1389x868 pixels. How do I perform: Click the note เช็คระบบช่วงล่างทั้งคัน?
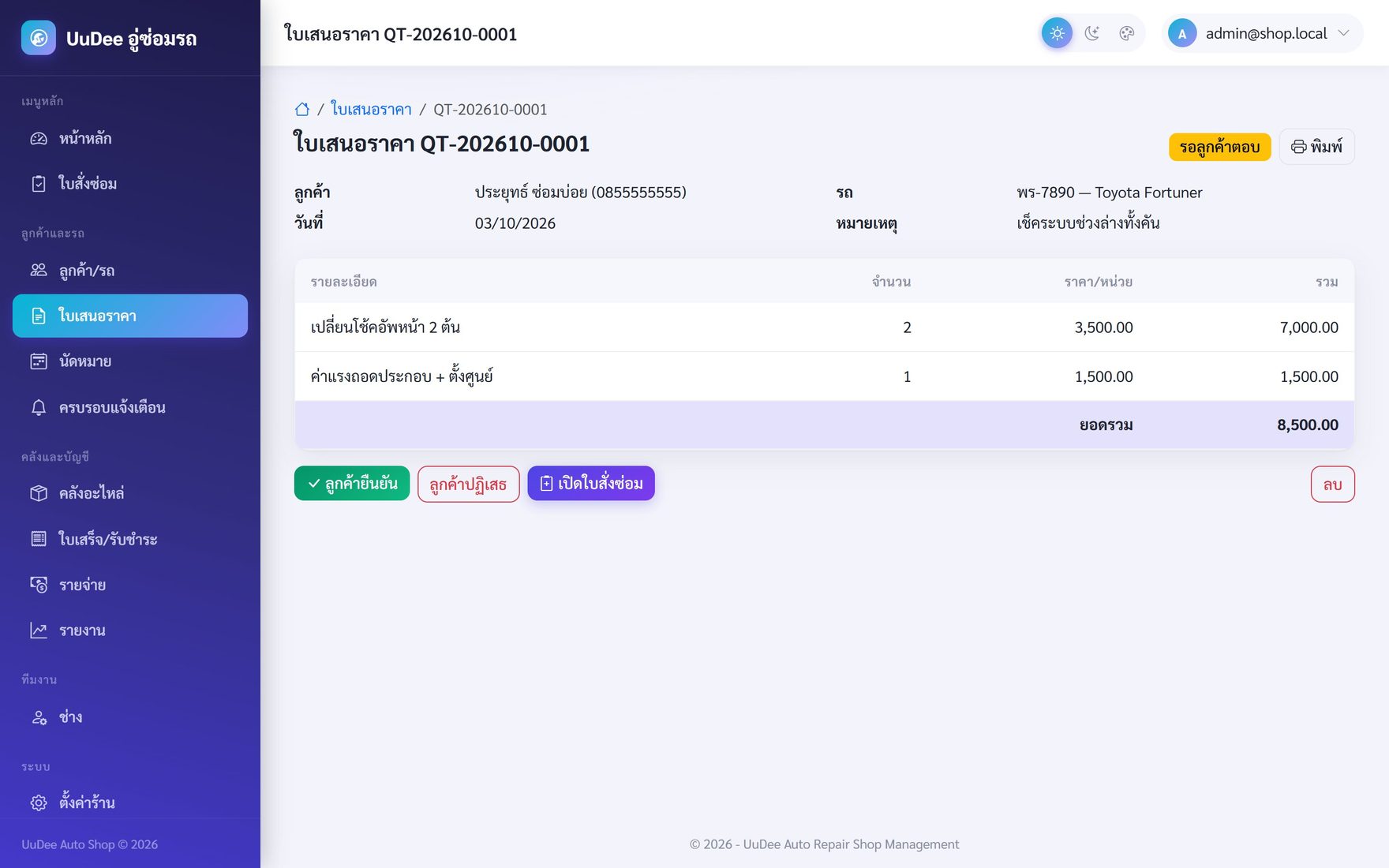coord(1088,223)
